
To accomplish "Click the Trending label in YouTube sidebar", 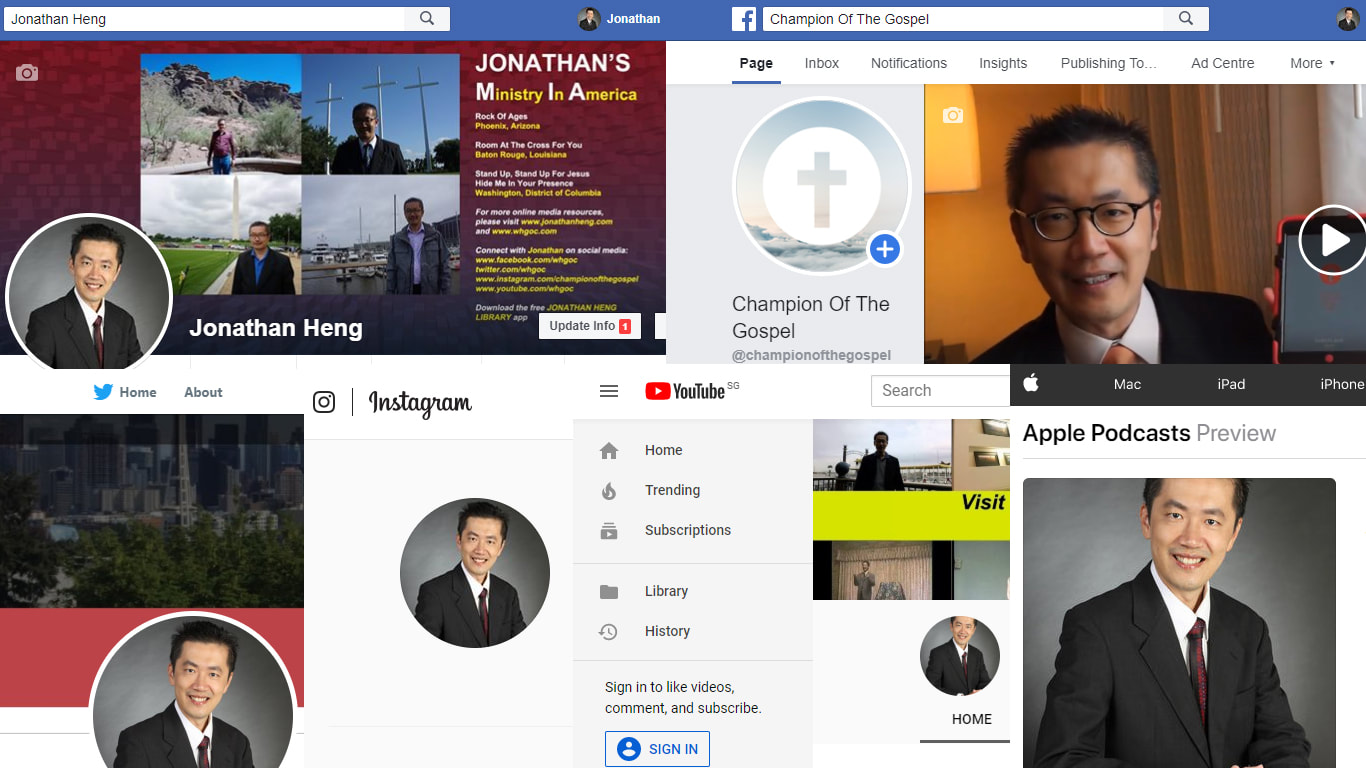I will pos(672,490).
